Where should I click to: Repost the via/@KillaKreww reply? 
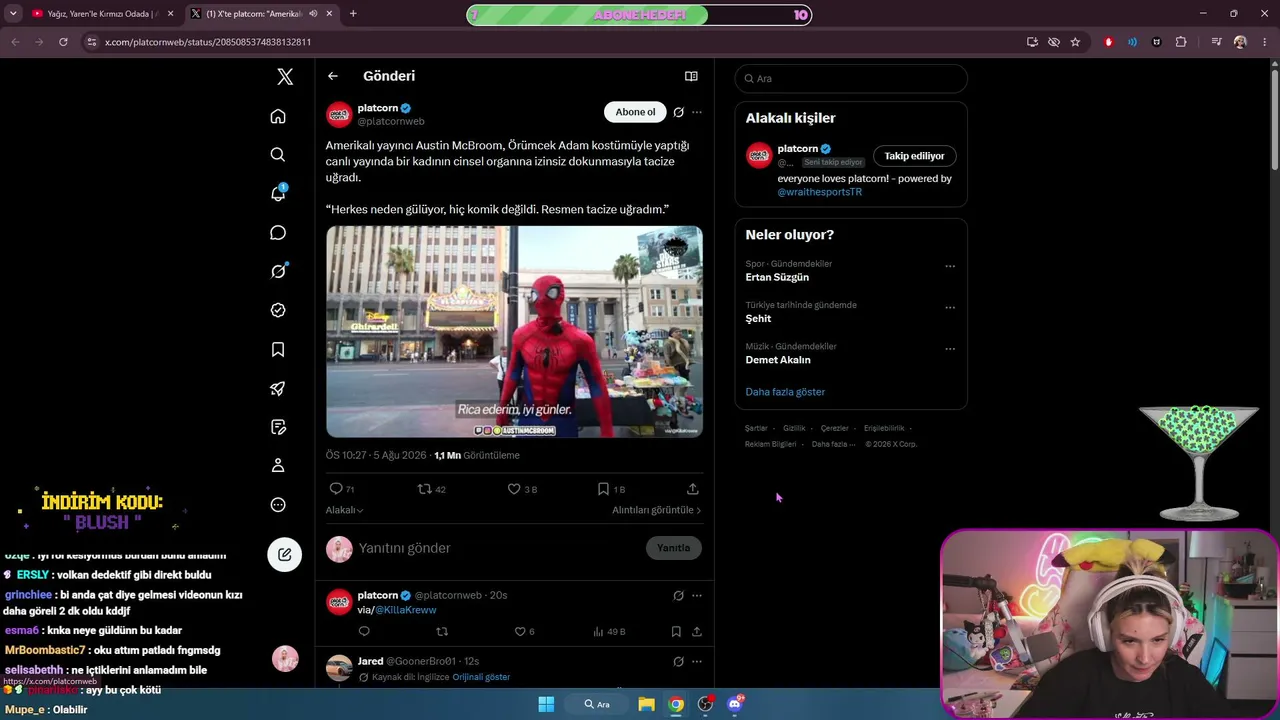click(x=442, y=632)
